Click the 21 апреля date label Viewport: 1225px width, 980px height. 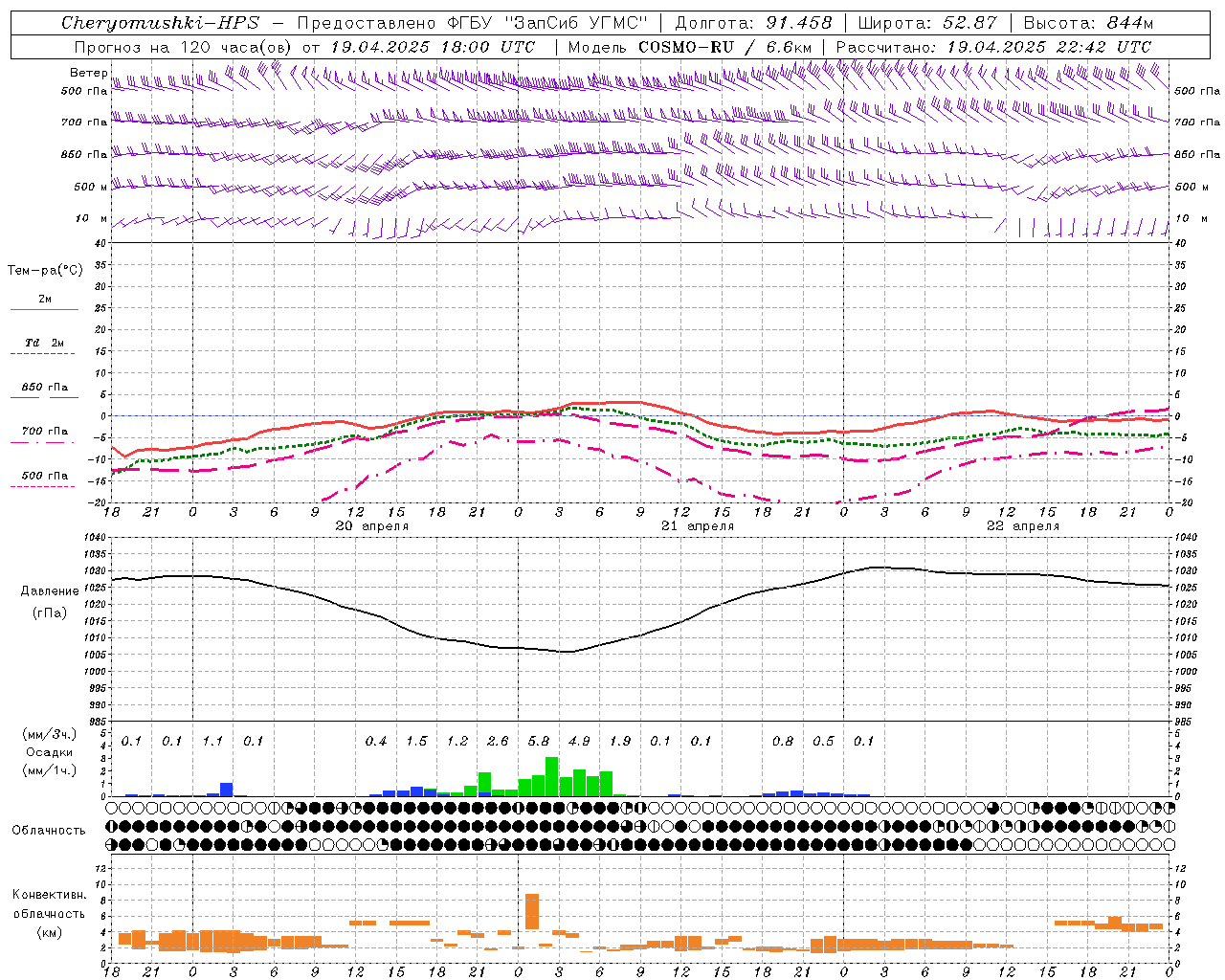[698, 526]
